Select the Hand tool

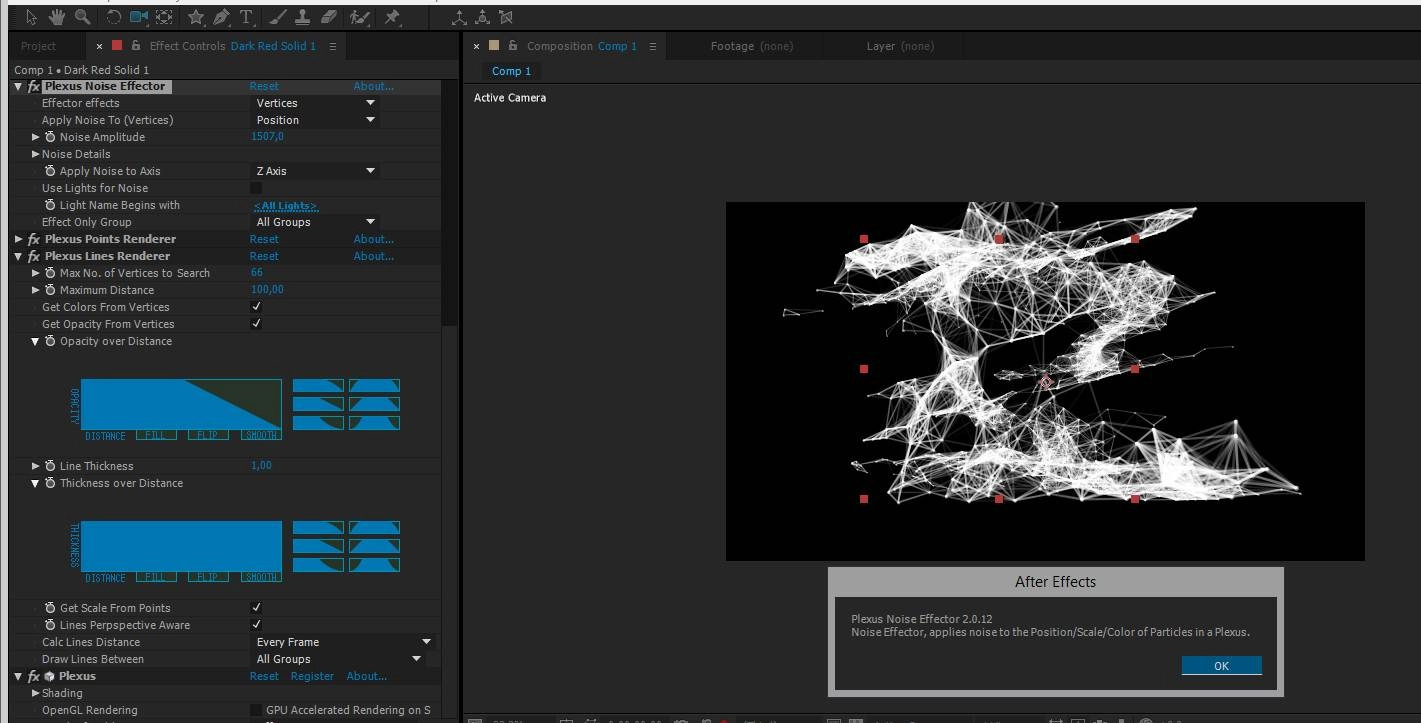pos(57,17)
